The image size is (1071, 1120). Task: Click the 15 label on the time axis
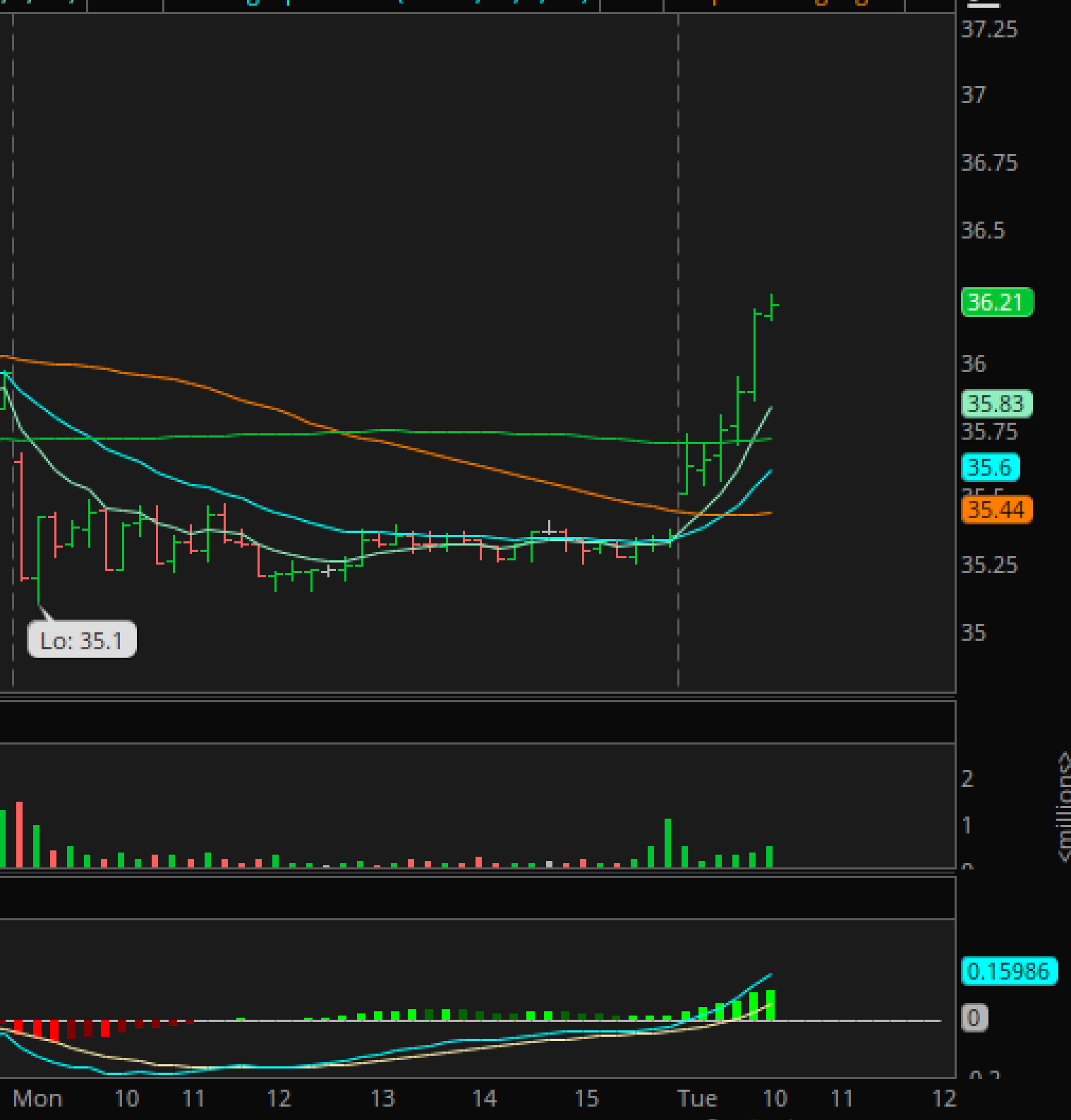tap(587, 1099)
